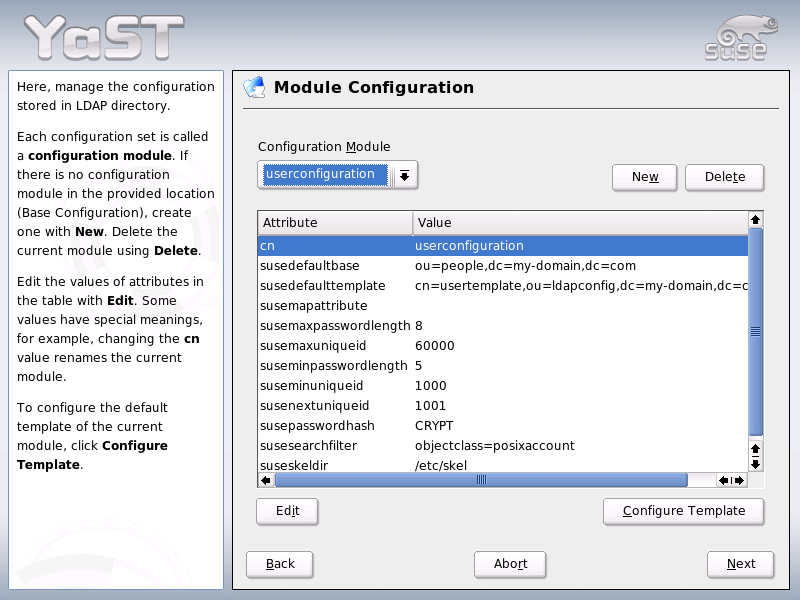This screenshot has width=800, height=600.
Task: Click the value ou=people,dc=my-domain,dc=com
Action: 526,266
